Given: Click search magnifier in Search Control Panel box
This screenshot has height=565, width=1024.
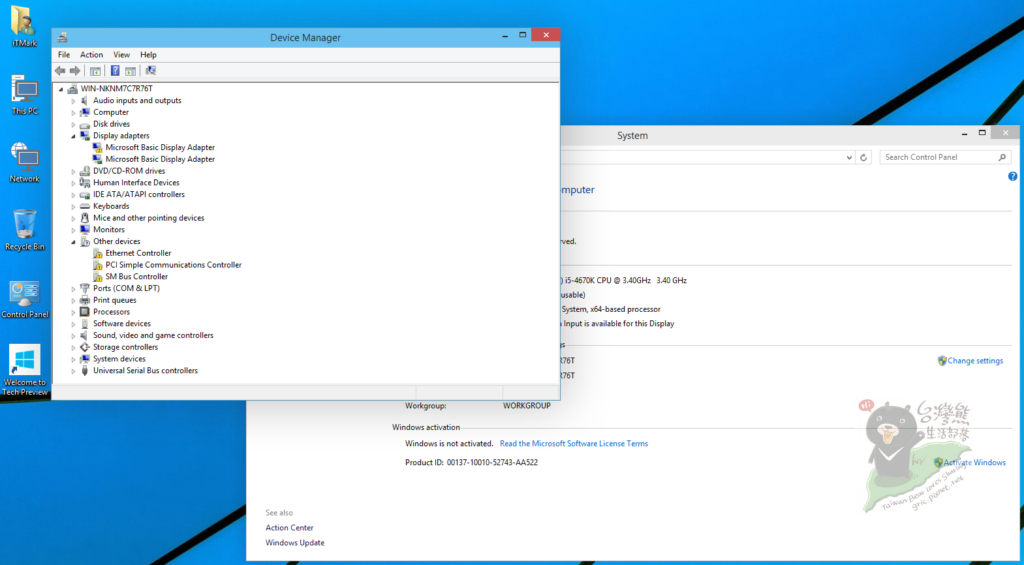Looking at the screenshot, I should (1002, 157).
